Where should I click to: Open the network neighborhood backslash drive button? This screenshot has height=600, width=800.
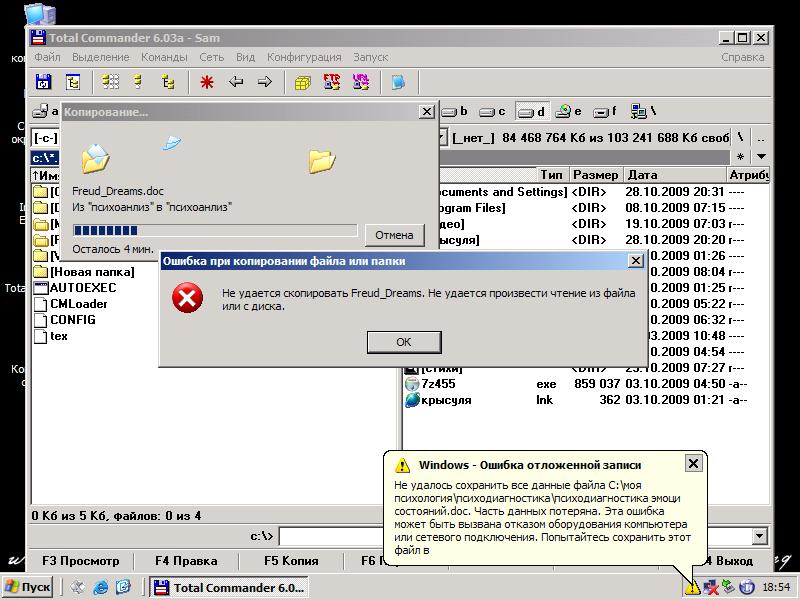pyautogui.click(x=643, y=111)
